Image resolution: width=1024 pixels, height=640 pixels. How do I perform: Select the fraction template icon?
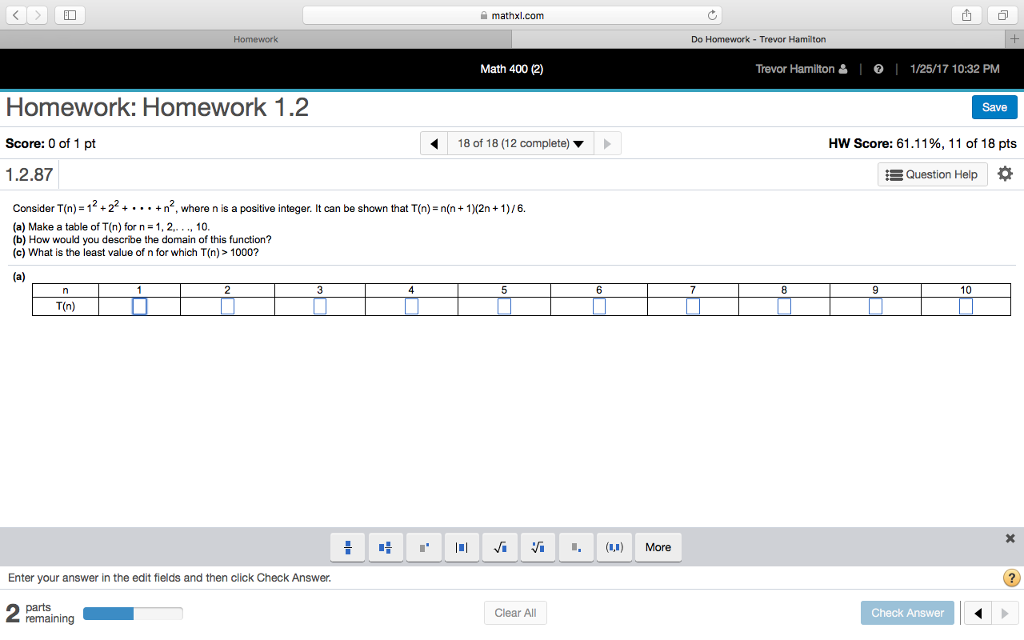click(x=347, y=547)
